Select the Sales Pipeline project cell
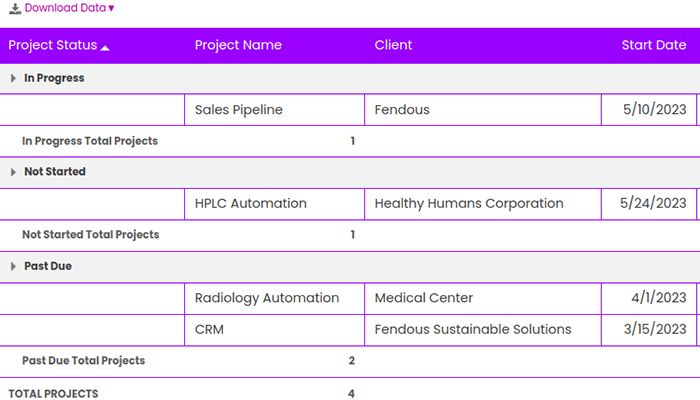Screen dimensions: 700x400 [x=239, y=110]
